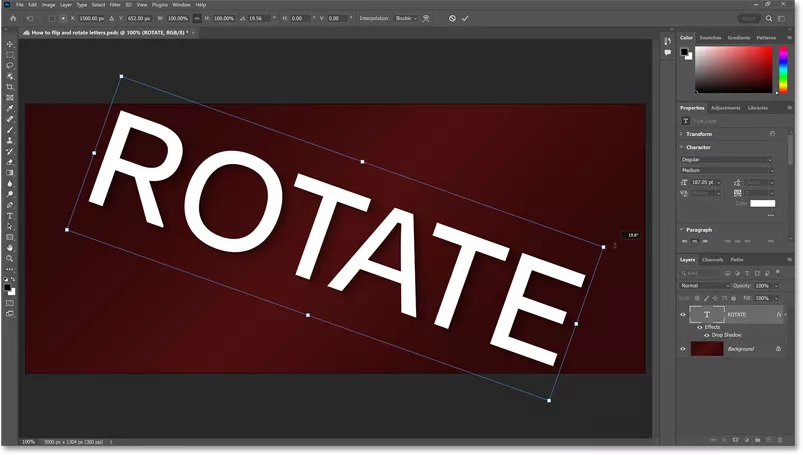
Task: Switch to the Adjustments tab
Action: [726, 108]
